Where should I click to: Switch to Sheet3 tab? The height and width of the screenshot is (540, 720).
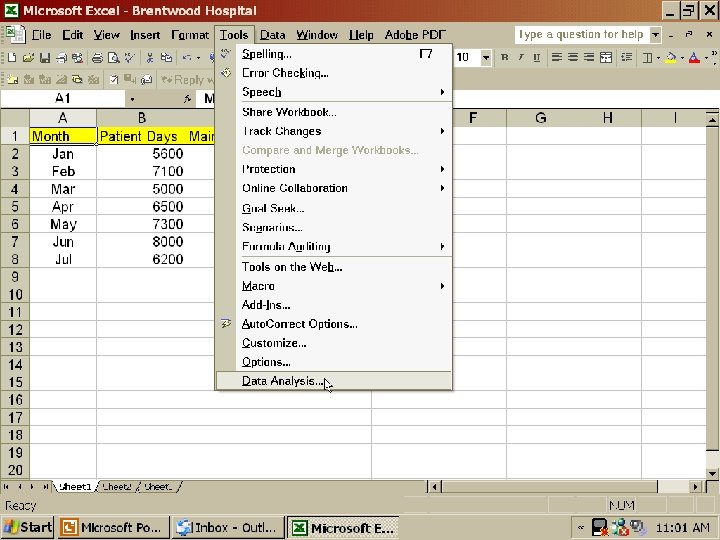tap(158, 486)
